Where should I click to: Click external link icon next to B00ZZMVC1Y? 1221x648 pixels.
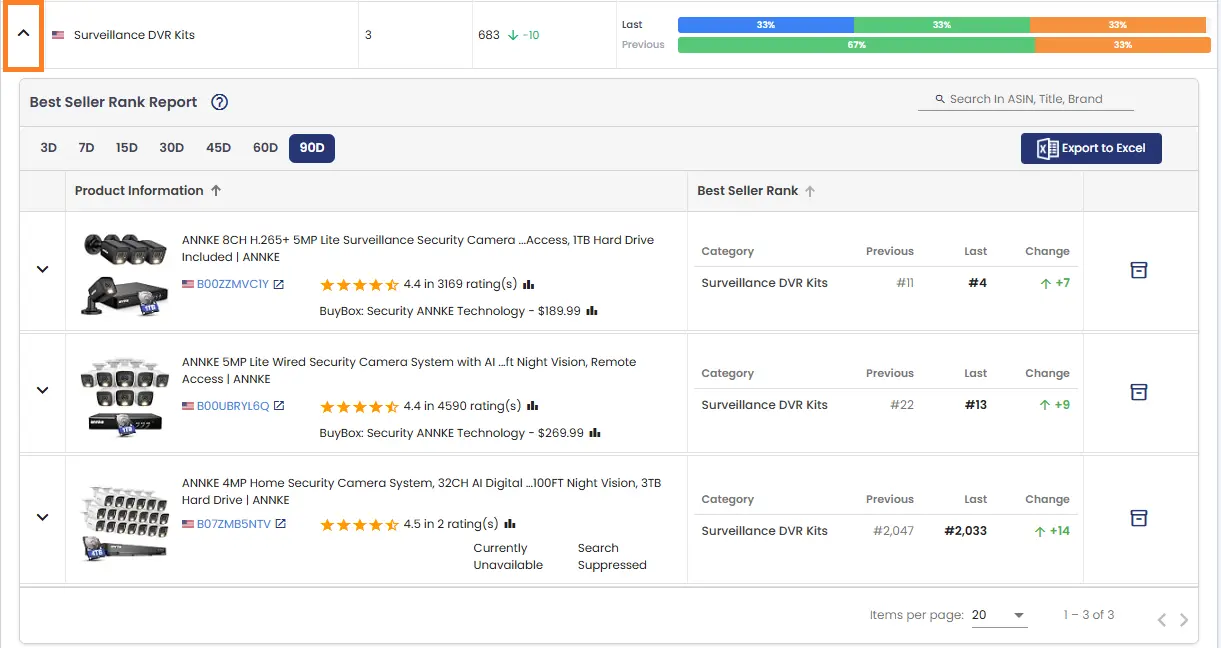pos(279,284)
